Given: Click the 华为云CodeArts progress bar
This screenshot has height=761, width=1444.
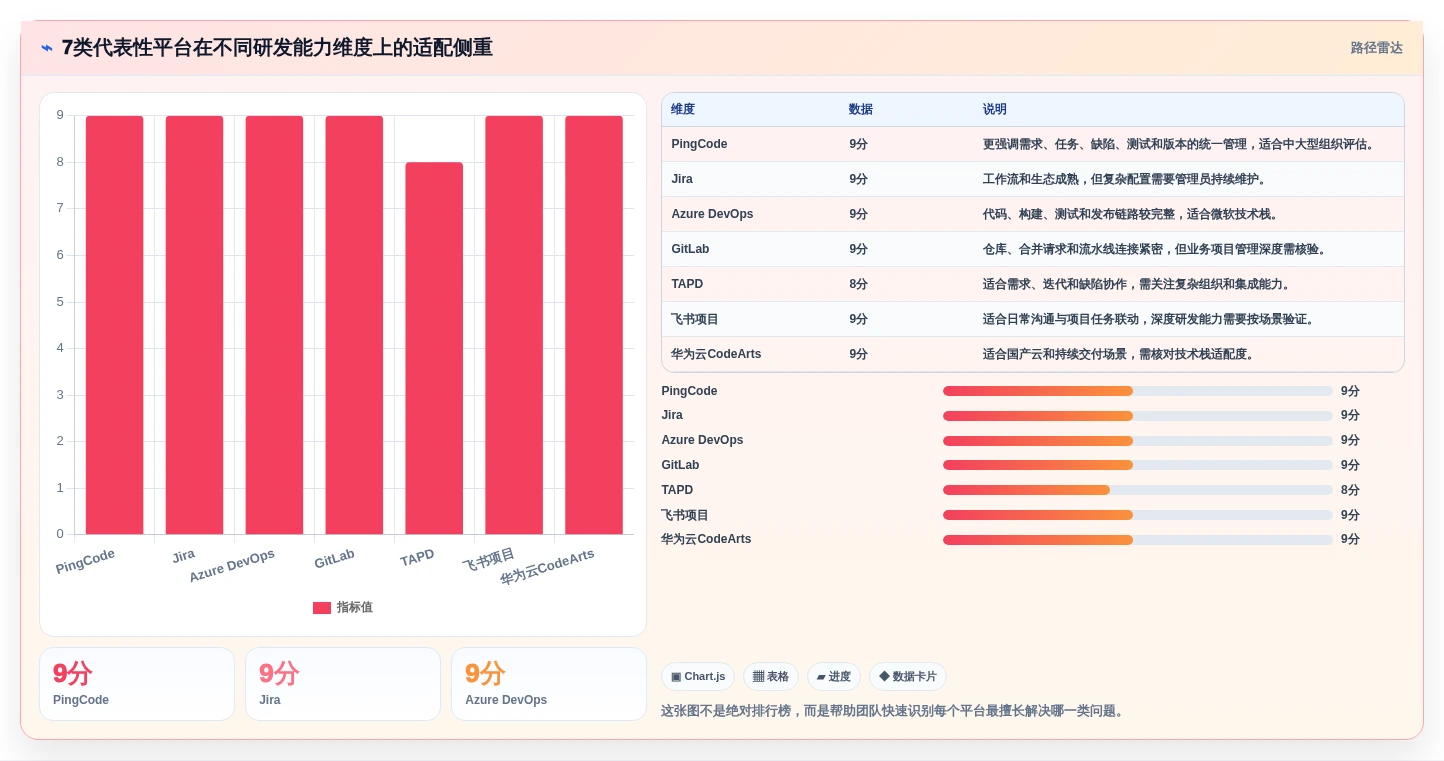Looking at the screenshot, I should tap(1138, 539).
